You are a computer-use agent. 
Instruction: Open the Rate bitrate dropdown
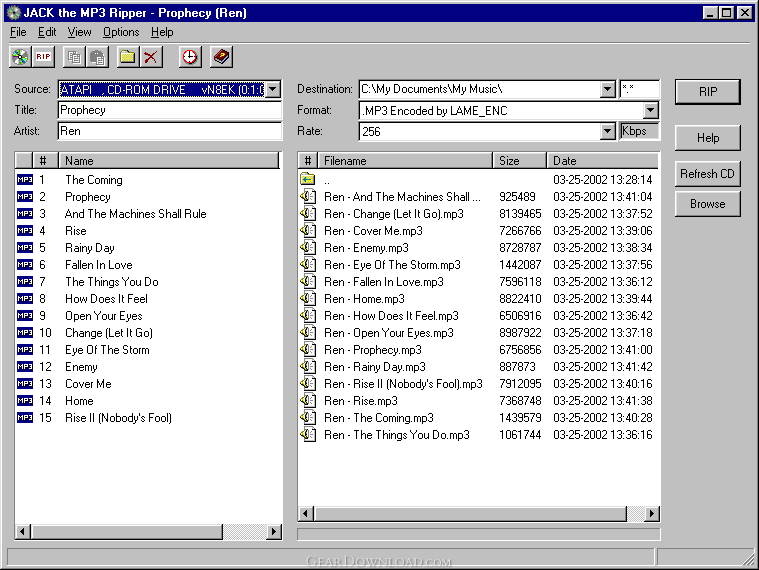tap(607, 131)
